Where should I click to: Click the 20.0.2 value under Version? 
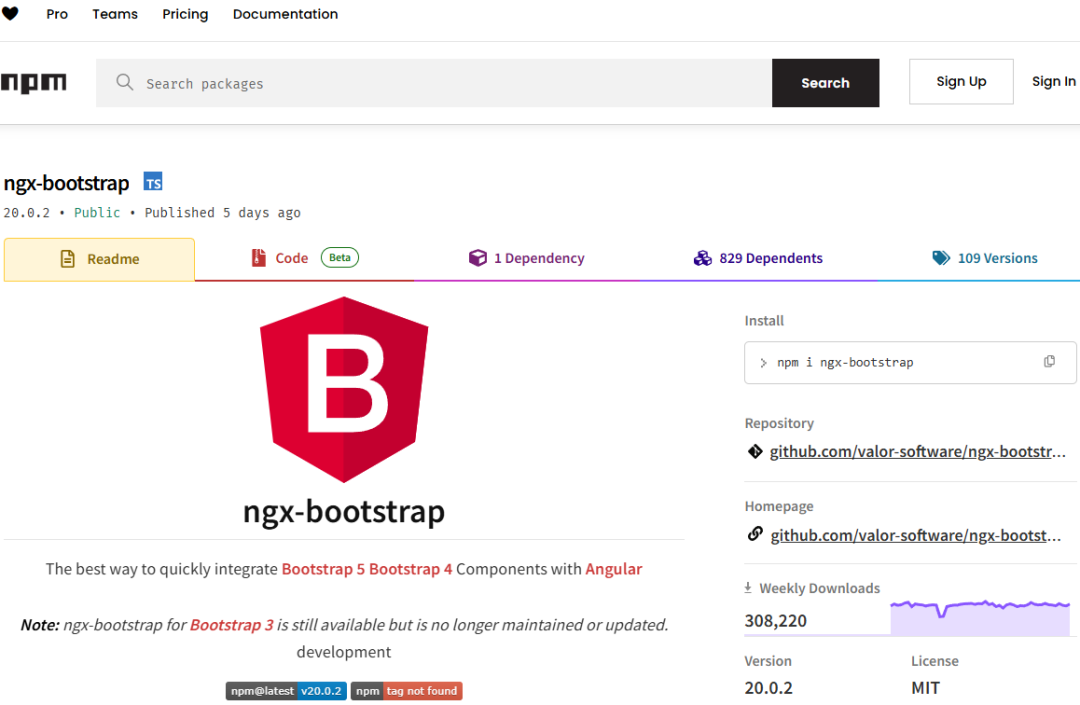tap(769, 688)
